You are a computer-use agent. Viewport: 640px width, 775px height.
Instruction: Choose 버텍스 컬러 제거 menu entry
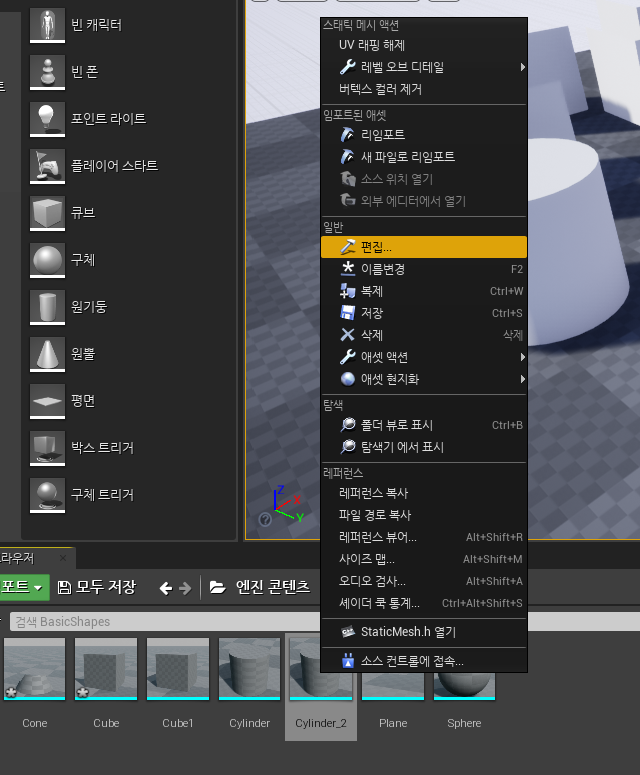(424, 89)
